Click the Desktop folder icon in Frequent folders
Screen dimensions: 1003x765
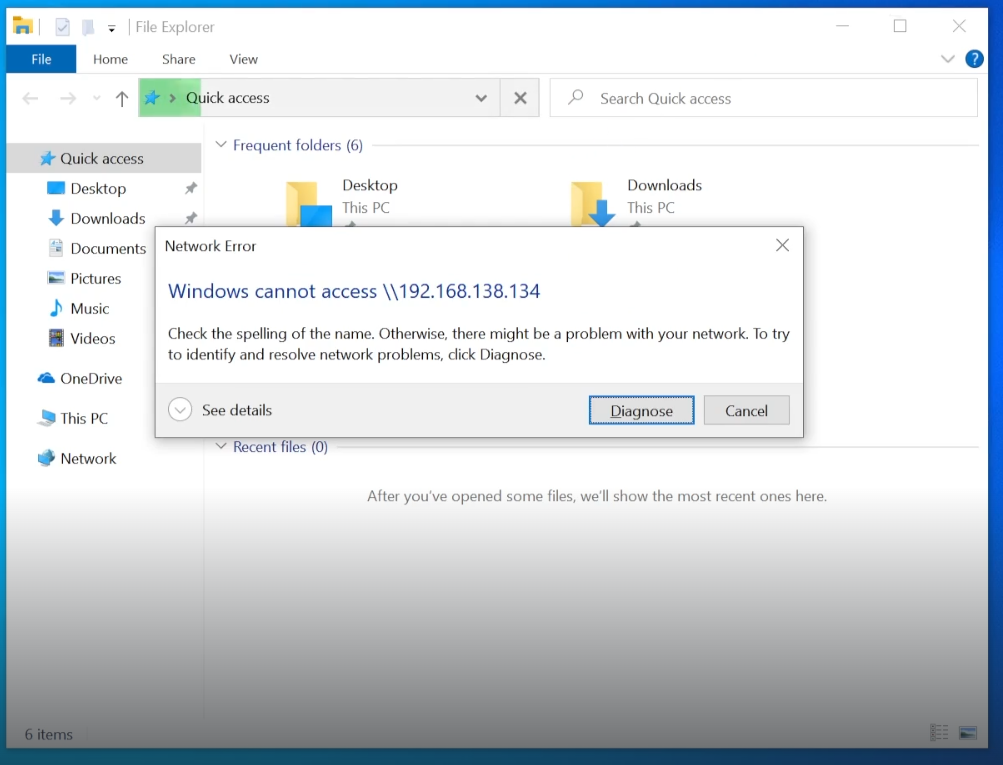[308, 204]
